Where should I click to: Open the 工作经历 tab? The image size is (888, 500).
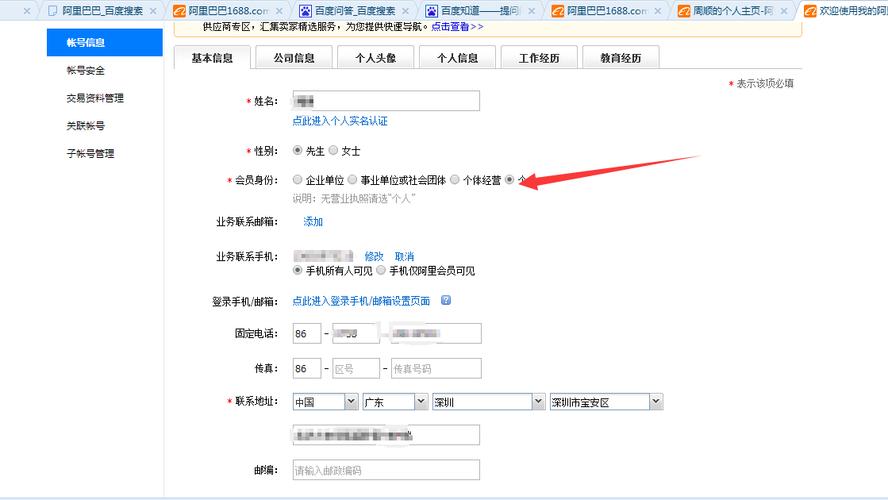pos(539,58)
